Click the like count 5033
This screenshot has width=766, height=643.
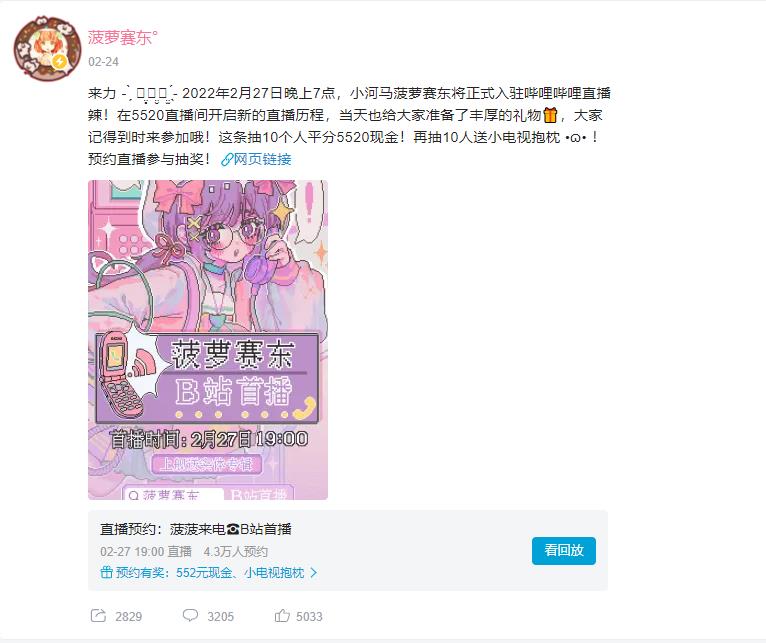point(309,616)
